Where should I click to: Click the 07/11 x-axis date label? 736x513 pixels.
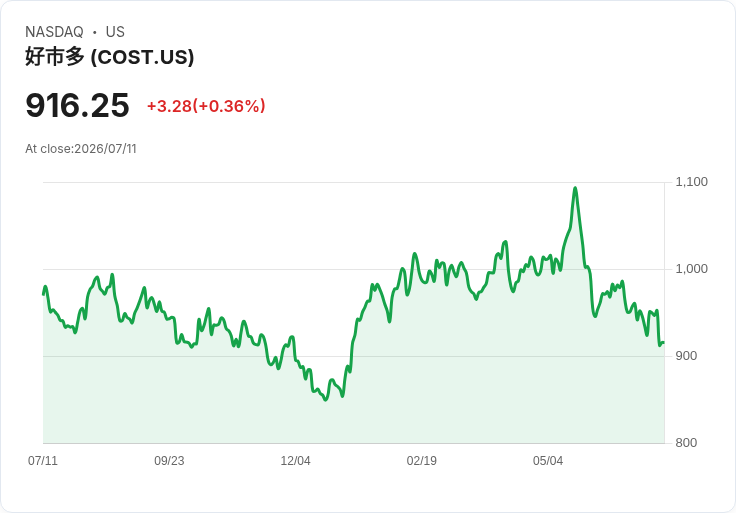[43, 460]
